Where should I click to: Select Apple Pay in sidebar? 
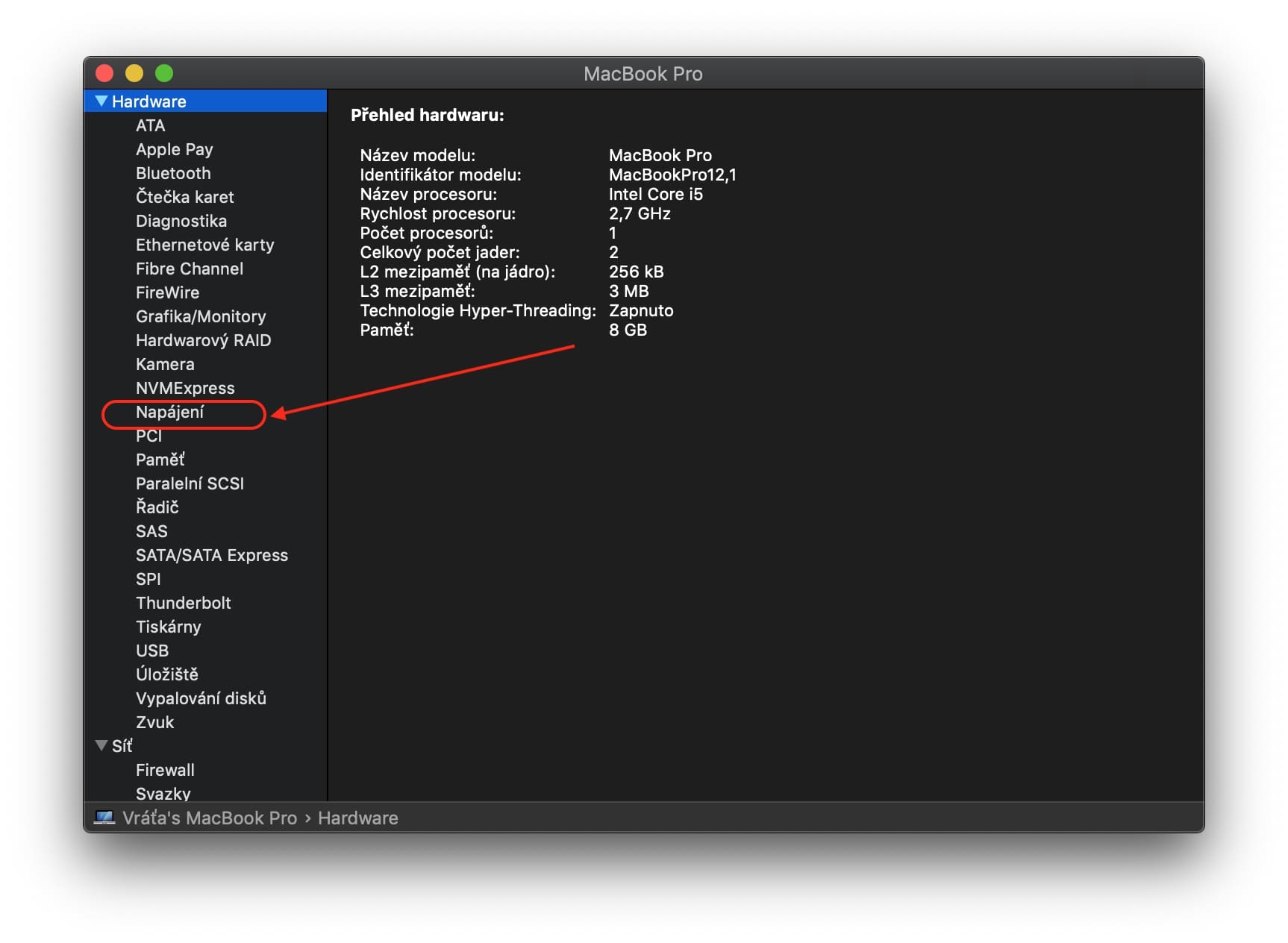point(174,149)
